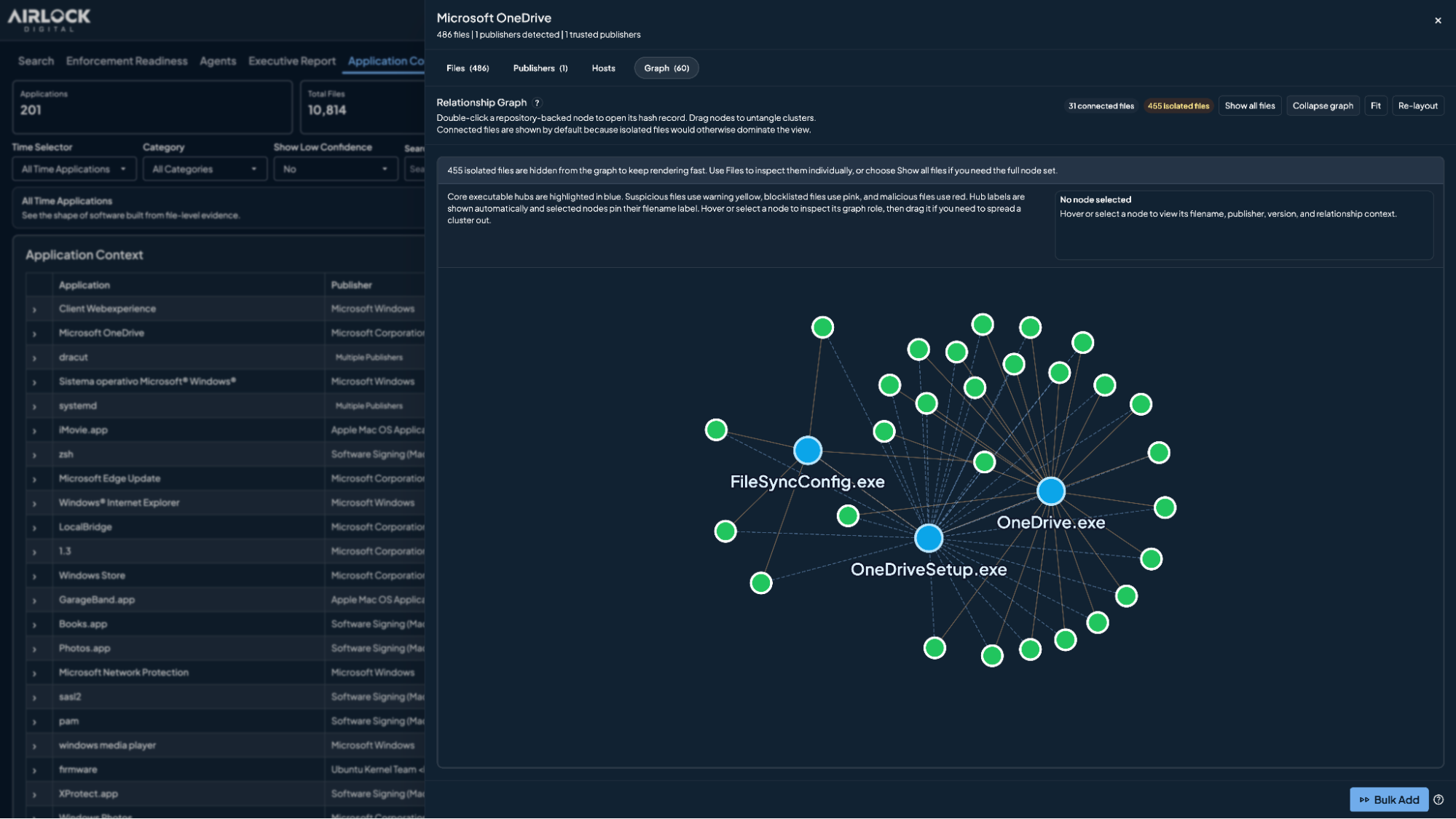Switch to the Publishers (1) tab

point(540,68)
